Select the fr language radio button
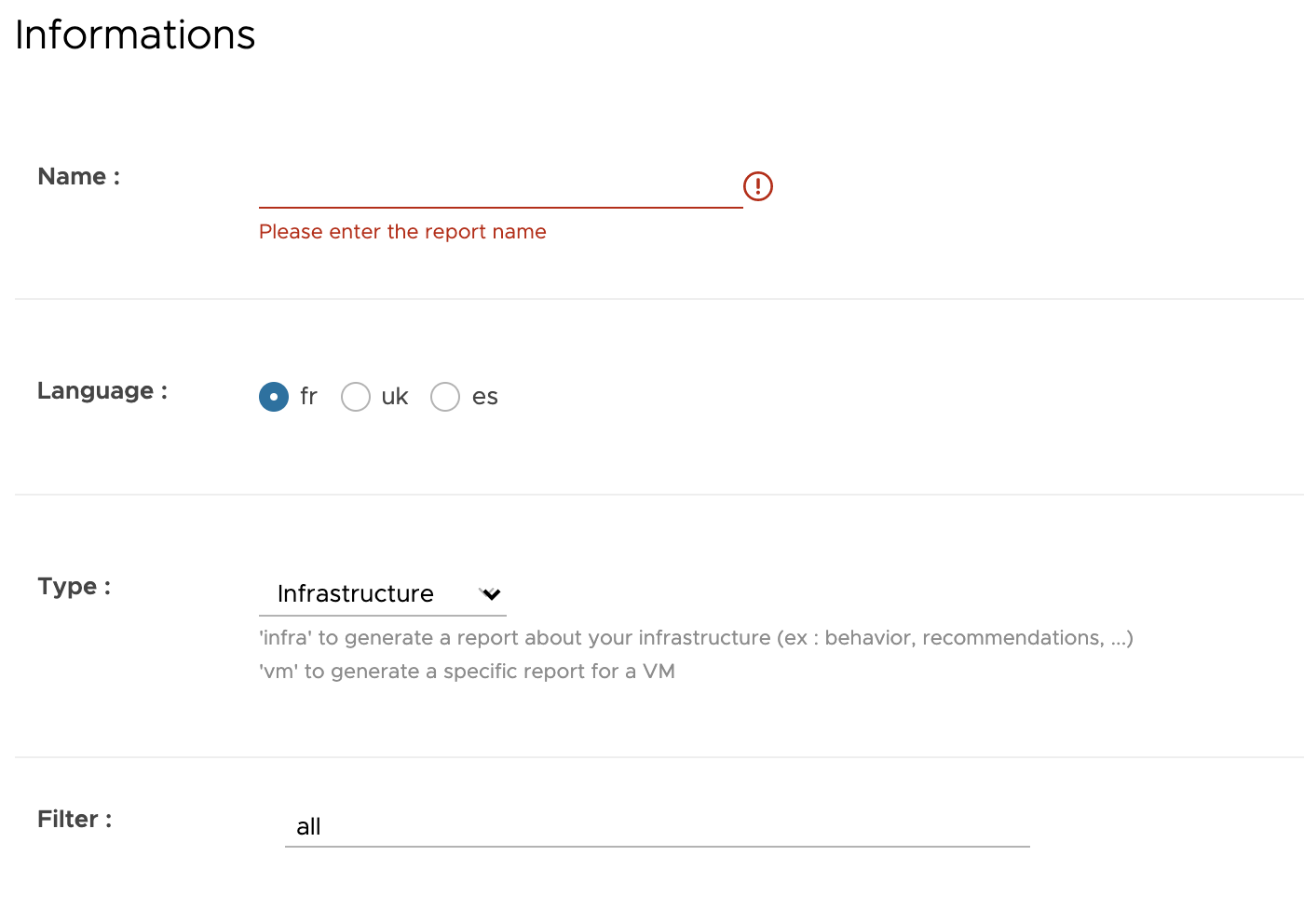This screenshot has height=924, width=1304. pyautogui.click(x=274, y=397)
